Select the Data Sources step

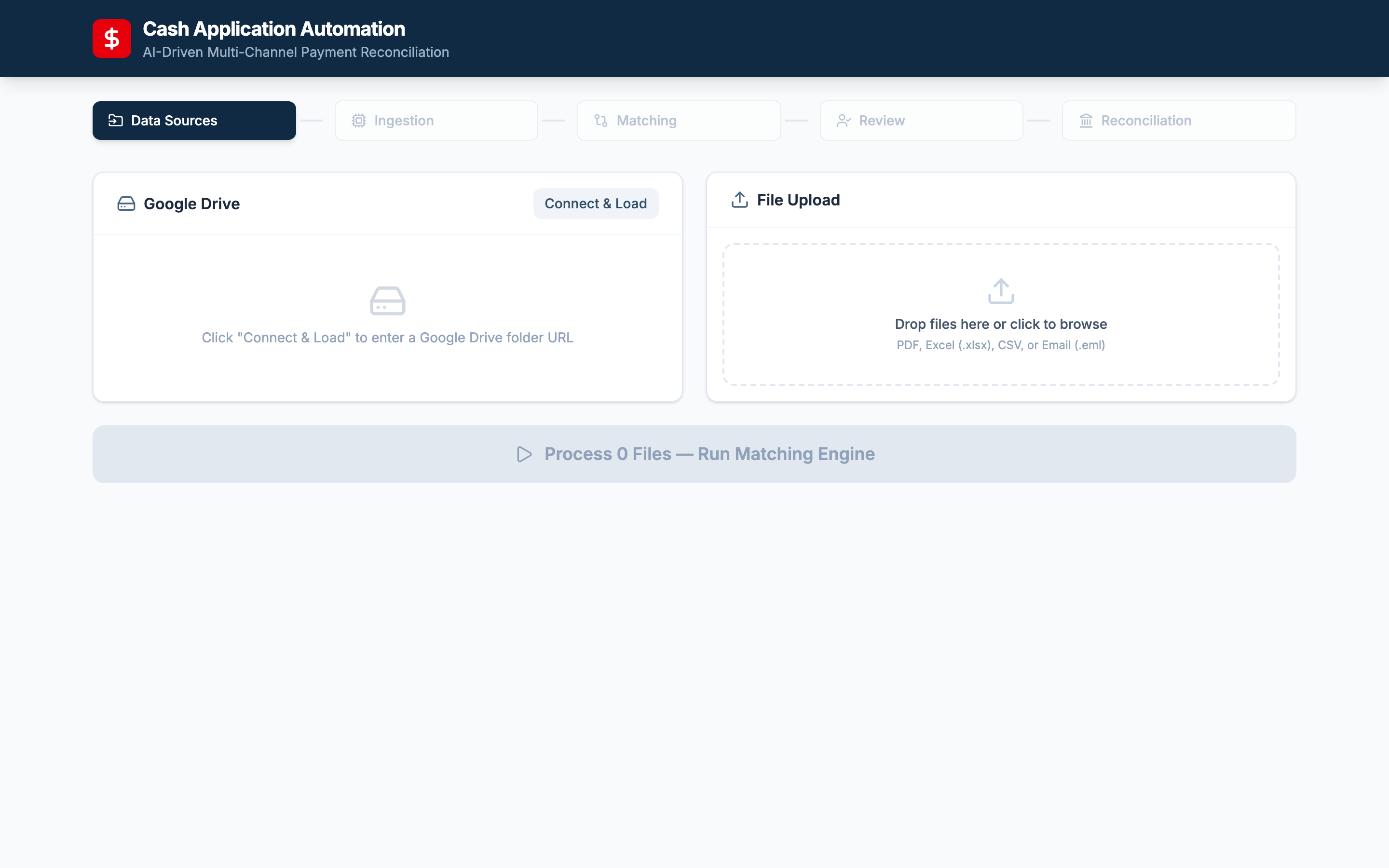[194, 120]
